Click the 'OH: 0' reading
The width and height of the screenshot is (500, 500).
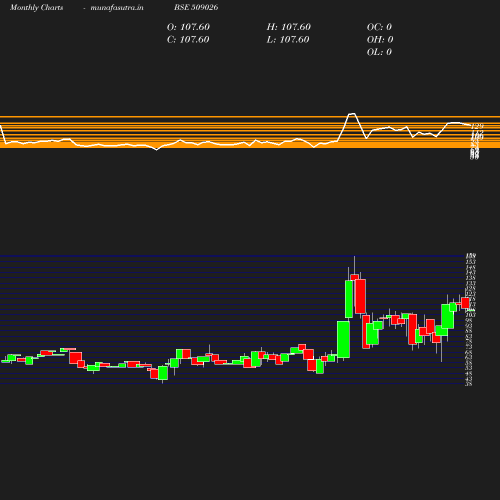(380, 40)
